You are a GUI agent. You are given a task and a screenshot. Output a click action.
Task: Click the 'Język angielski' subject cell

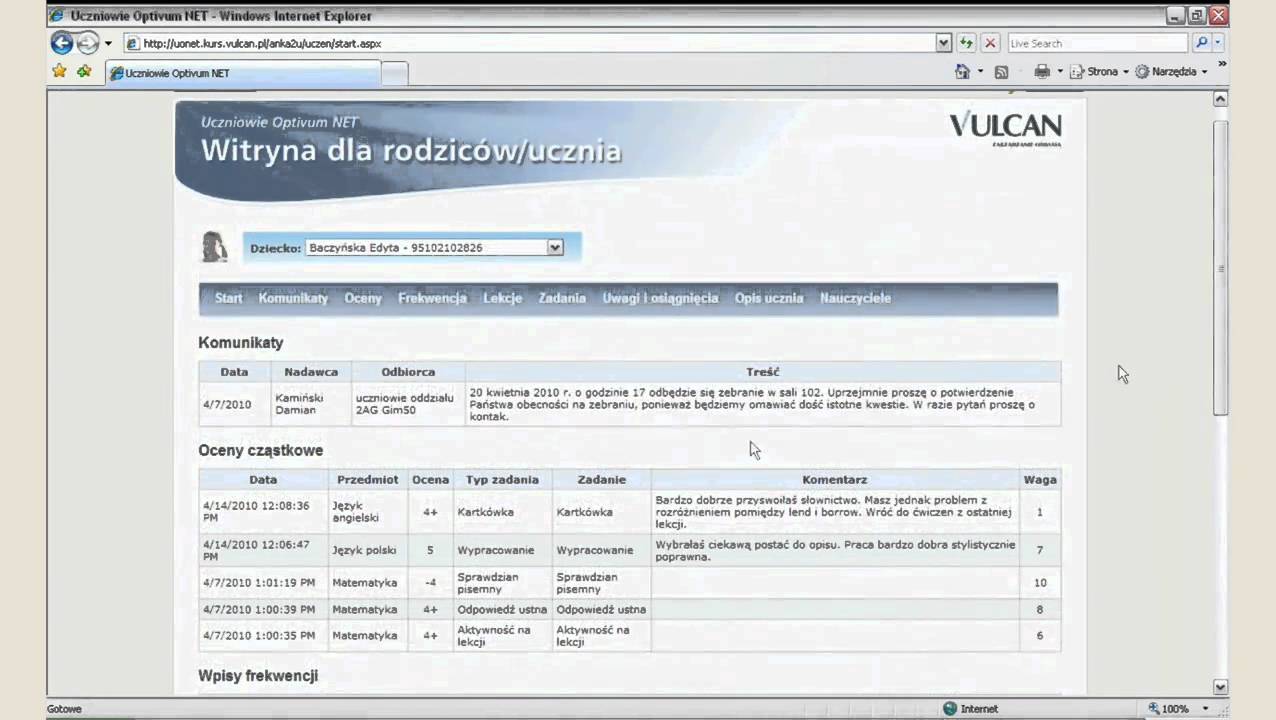[x=366, y=512]
